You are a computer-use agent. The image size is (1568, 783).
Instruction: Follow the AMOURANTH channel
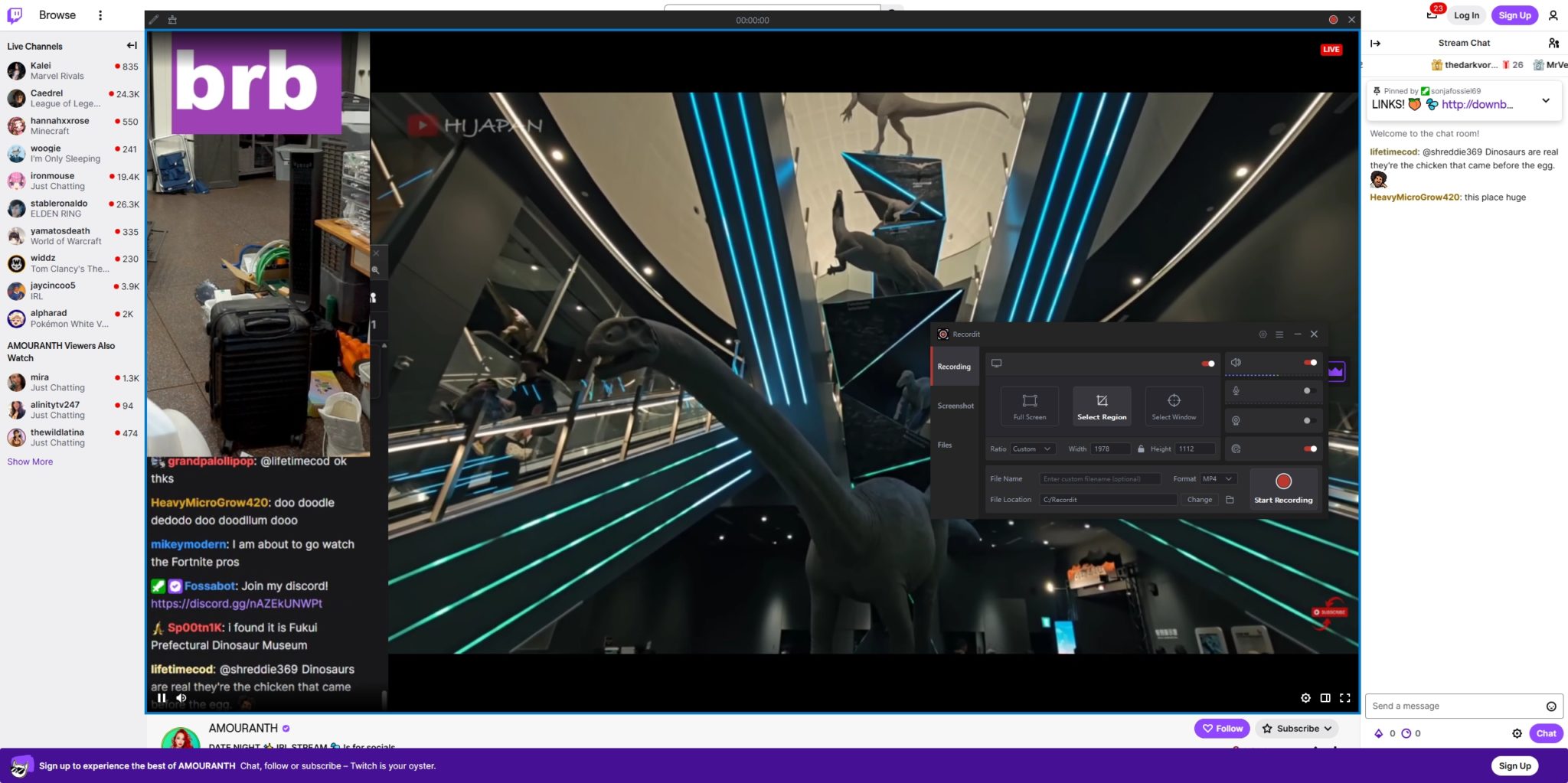1221,729
